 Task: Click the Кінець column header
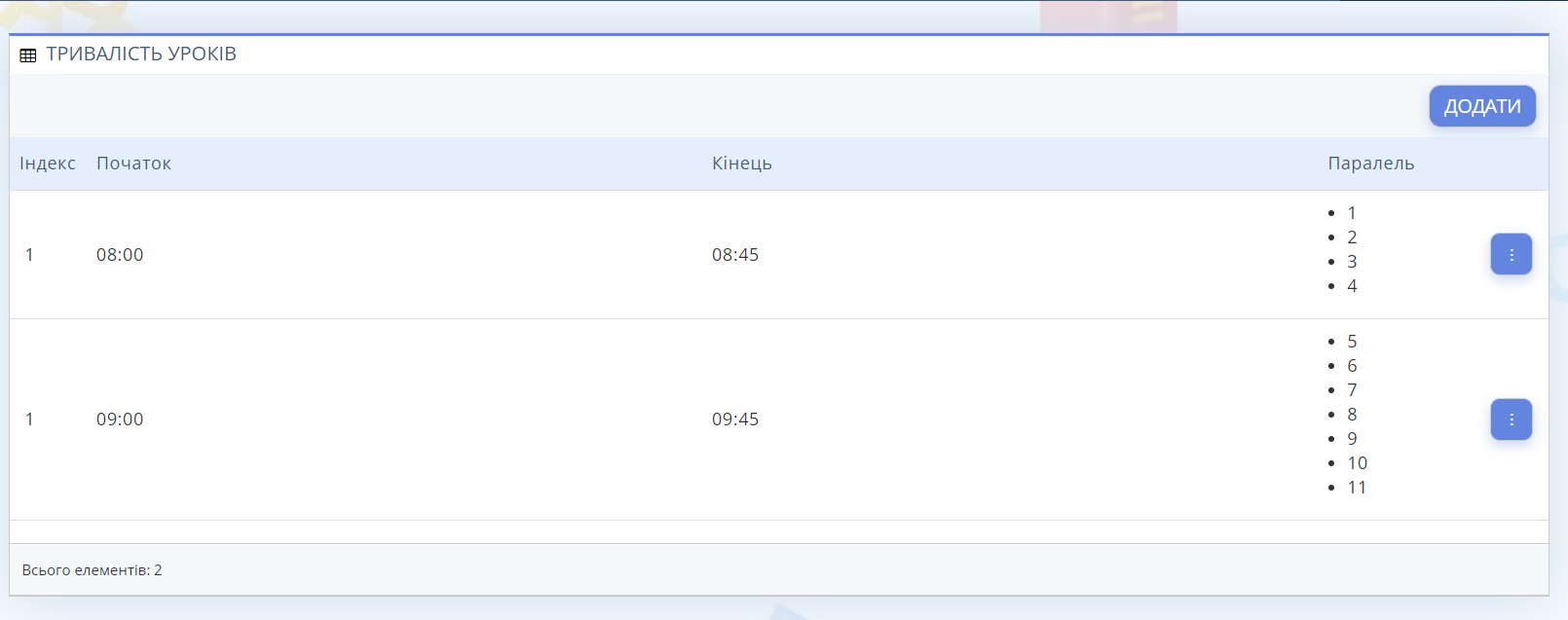coord(741,164)
